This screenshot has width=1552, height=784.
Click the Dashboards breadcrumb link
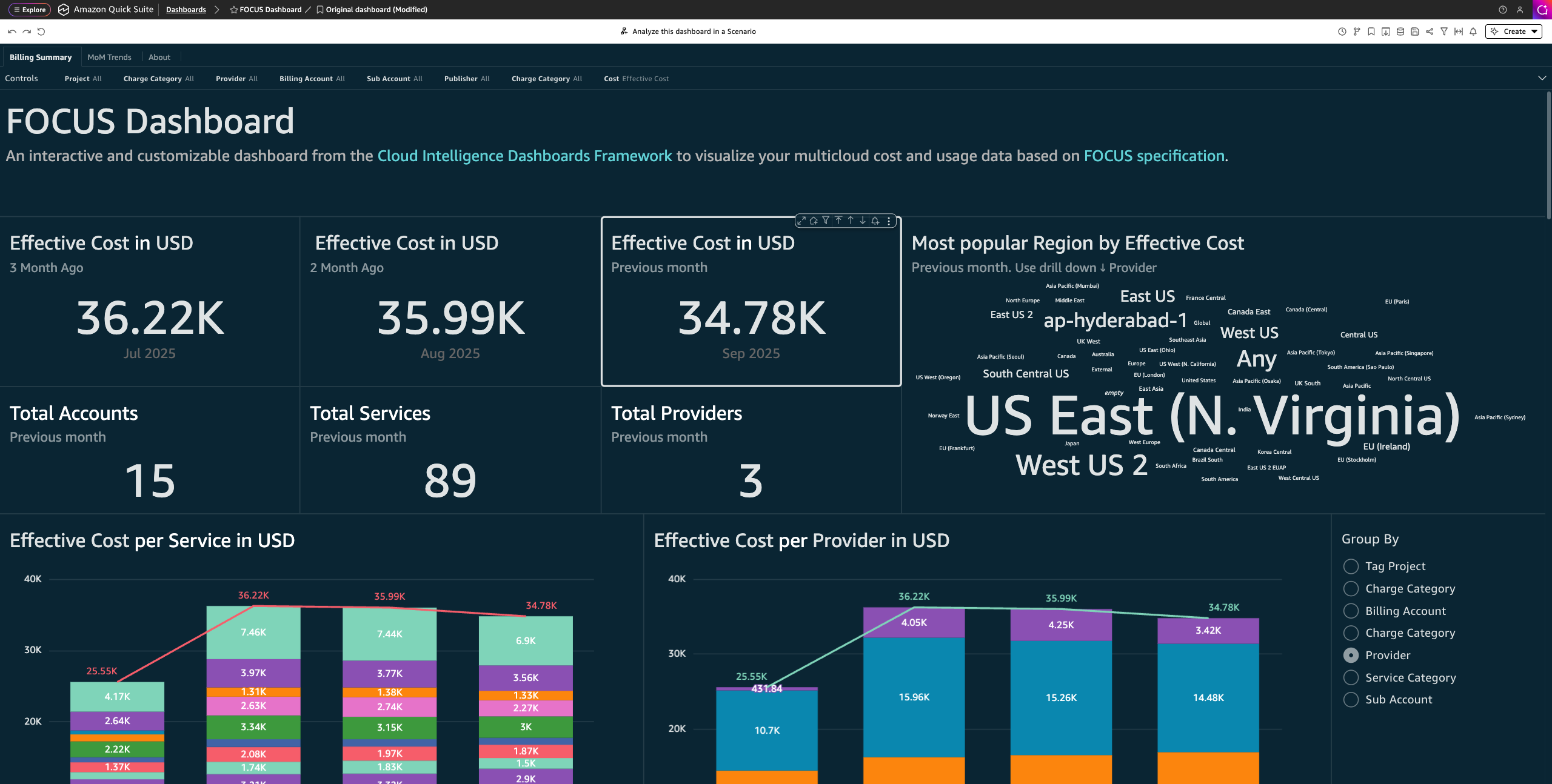(186, 10)
